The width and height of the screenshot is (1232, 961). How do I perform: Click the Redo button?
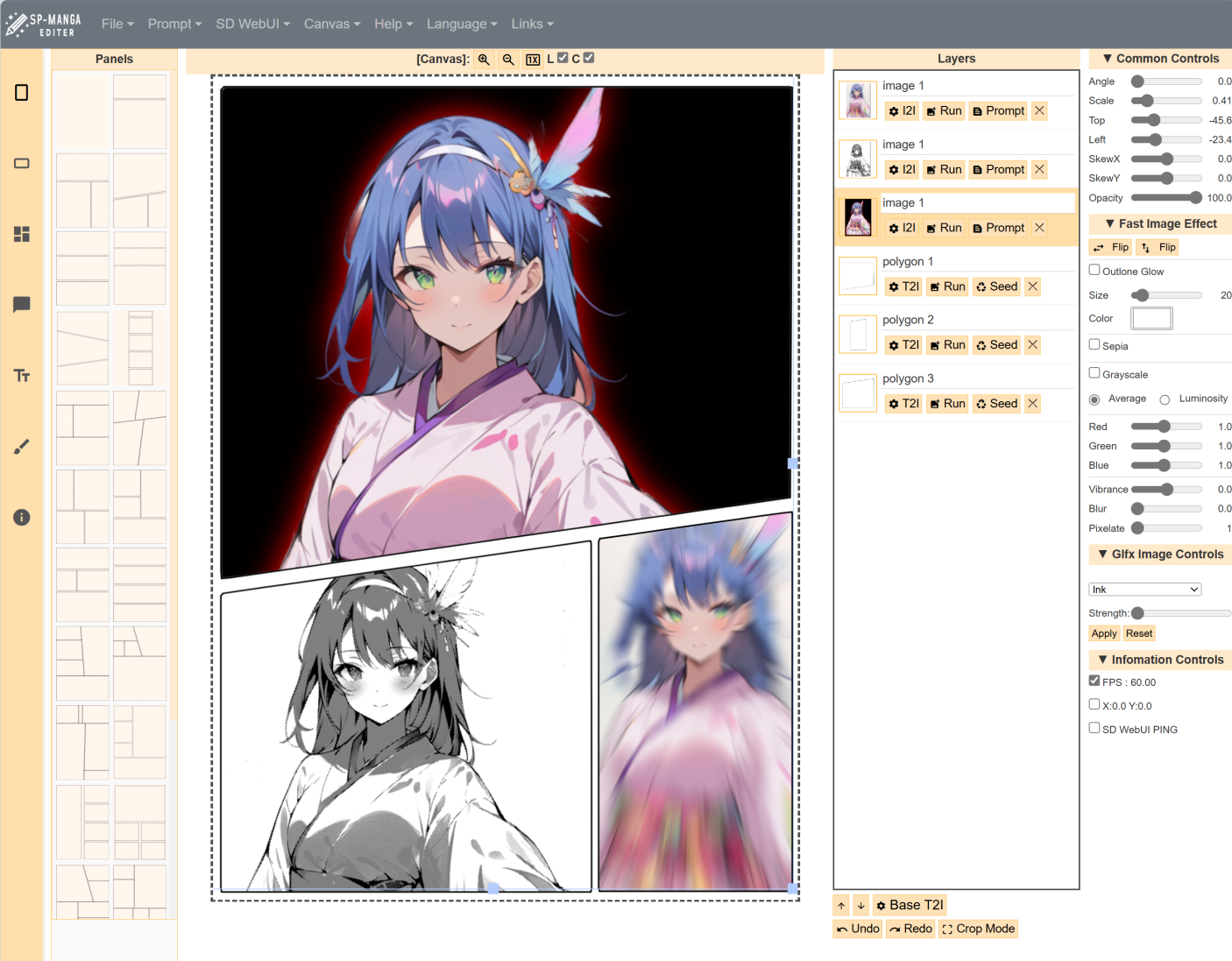[910, 929]
